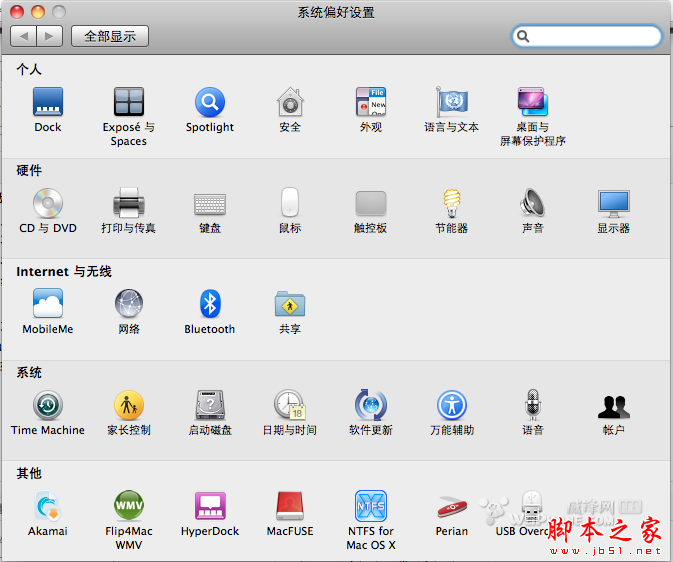Screen dimensions: 673x562
Task: Click the preferences search field
Action: [x=586, y=36]
